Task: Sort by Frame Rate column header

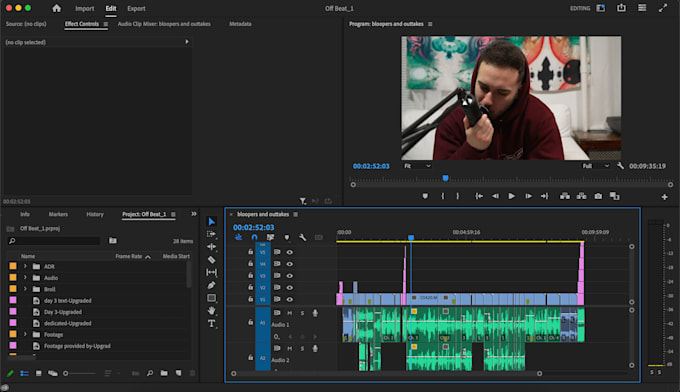Action: tap(128, 256)
